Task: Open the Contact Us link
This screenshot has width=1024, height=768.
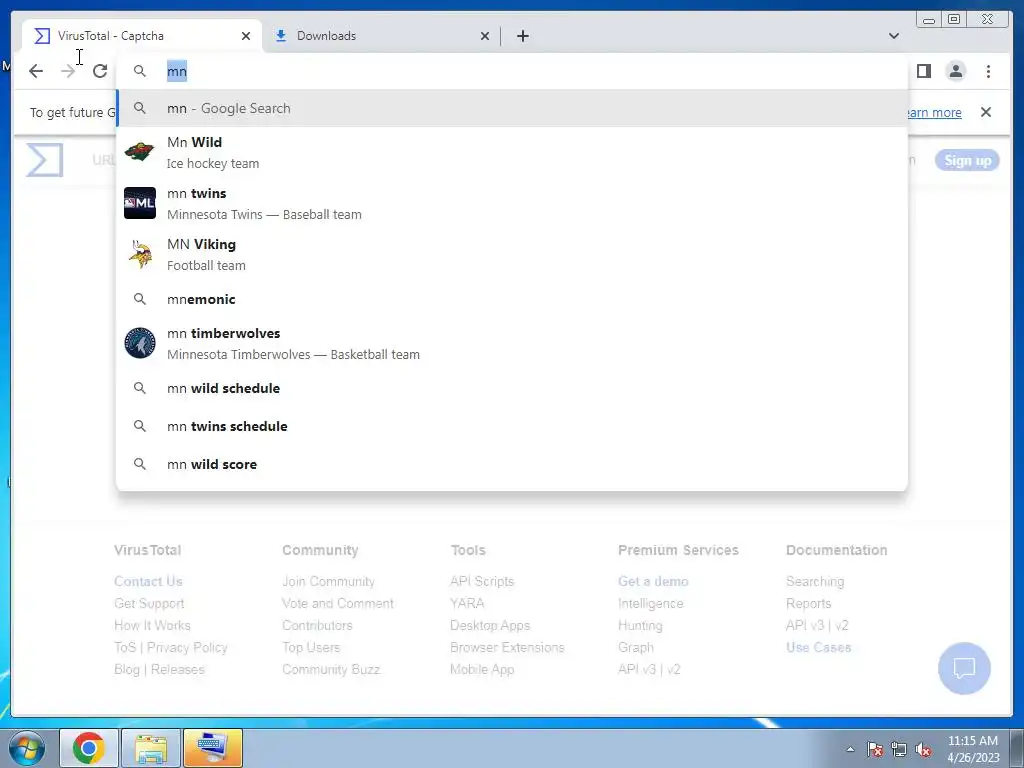Action: [x=148, y=581]
